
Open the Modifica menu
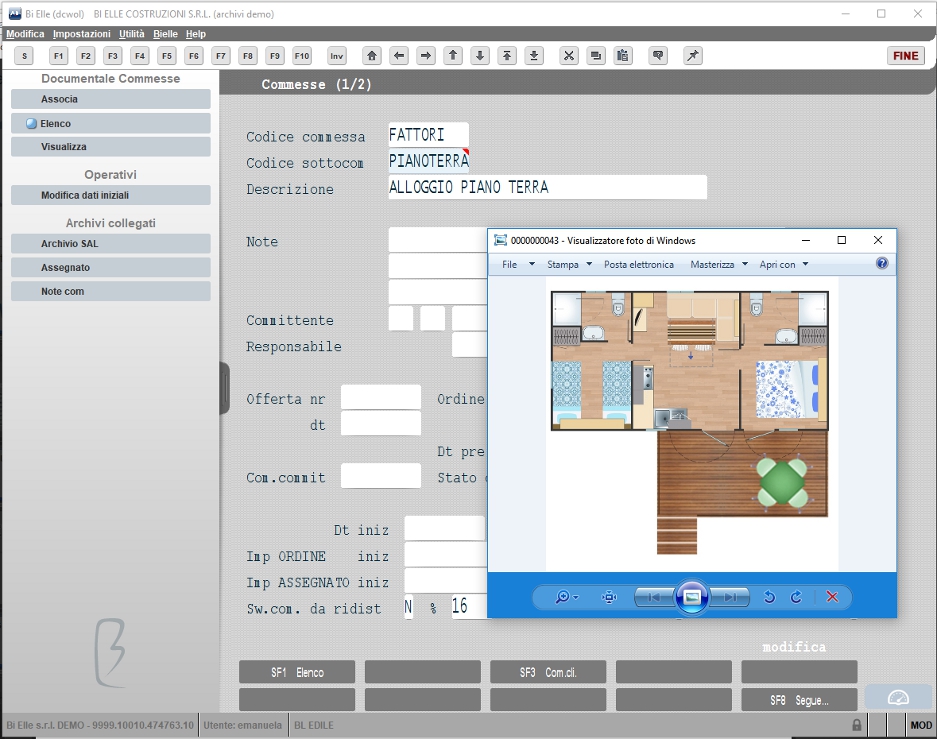click(x=25, y=34)
